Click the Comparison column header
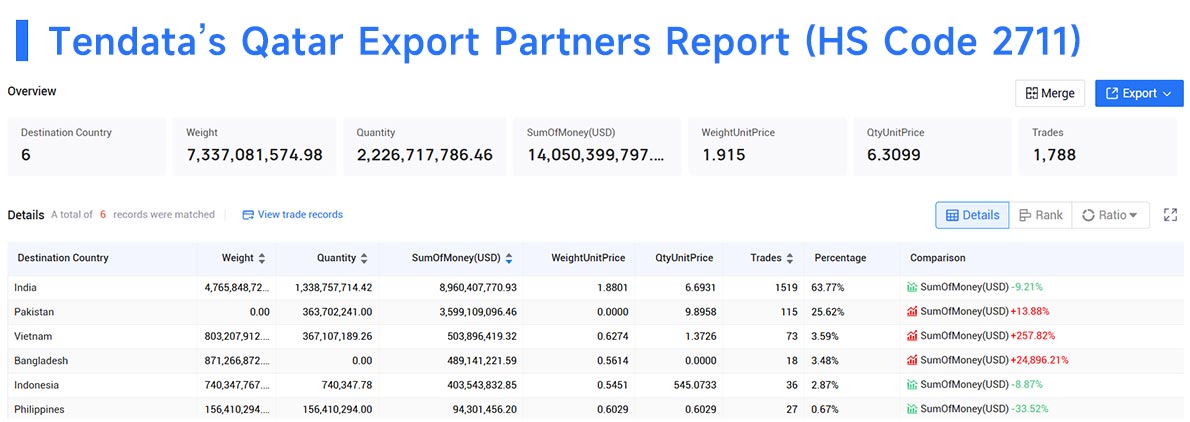1190x422 pixels. coord(938,258)
